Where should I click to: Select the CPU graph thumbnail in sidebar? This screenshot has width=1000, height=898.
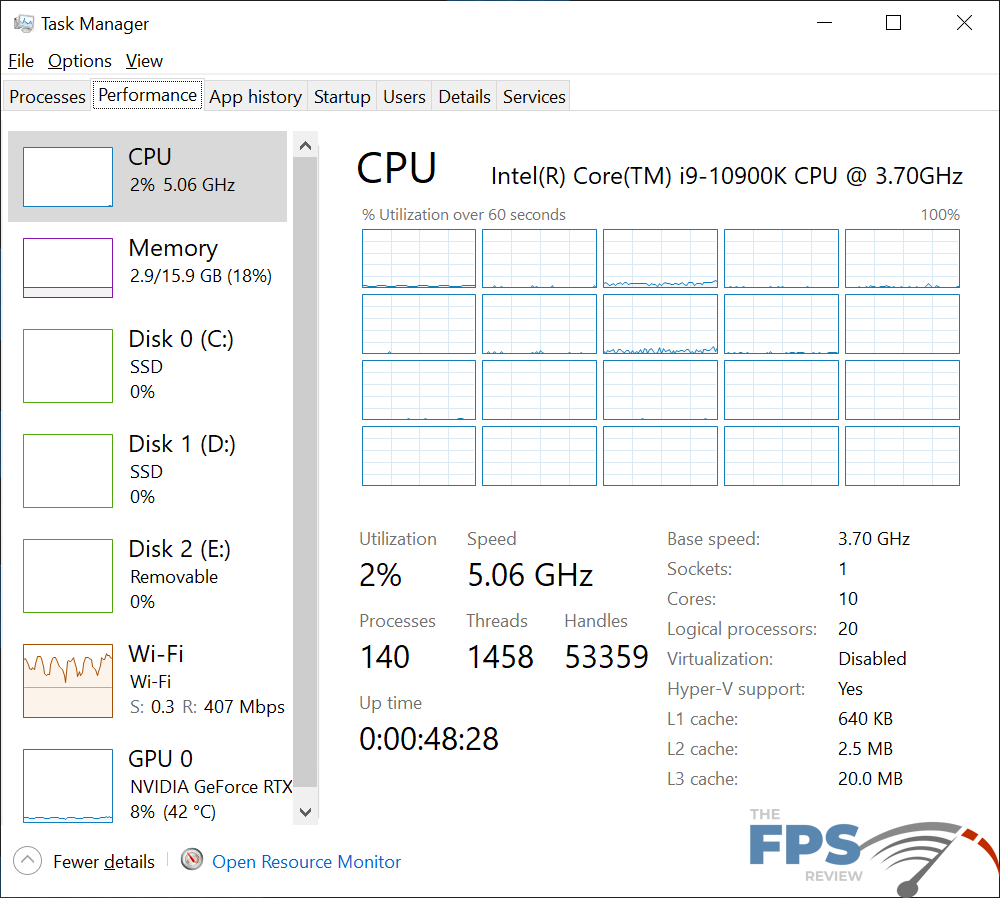[68, 177]
